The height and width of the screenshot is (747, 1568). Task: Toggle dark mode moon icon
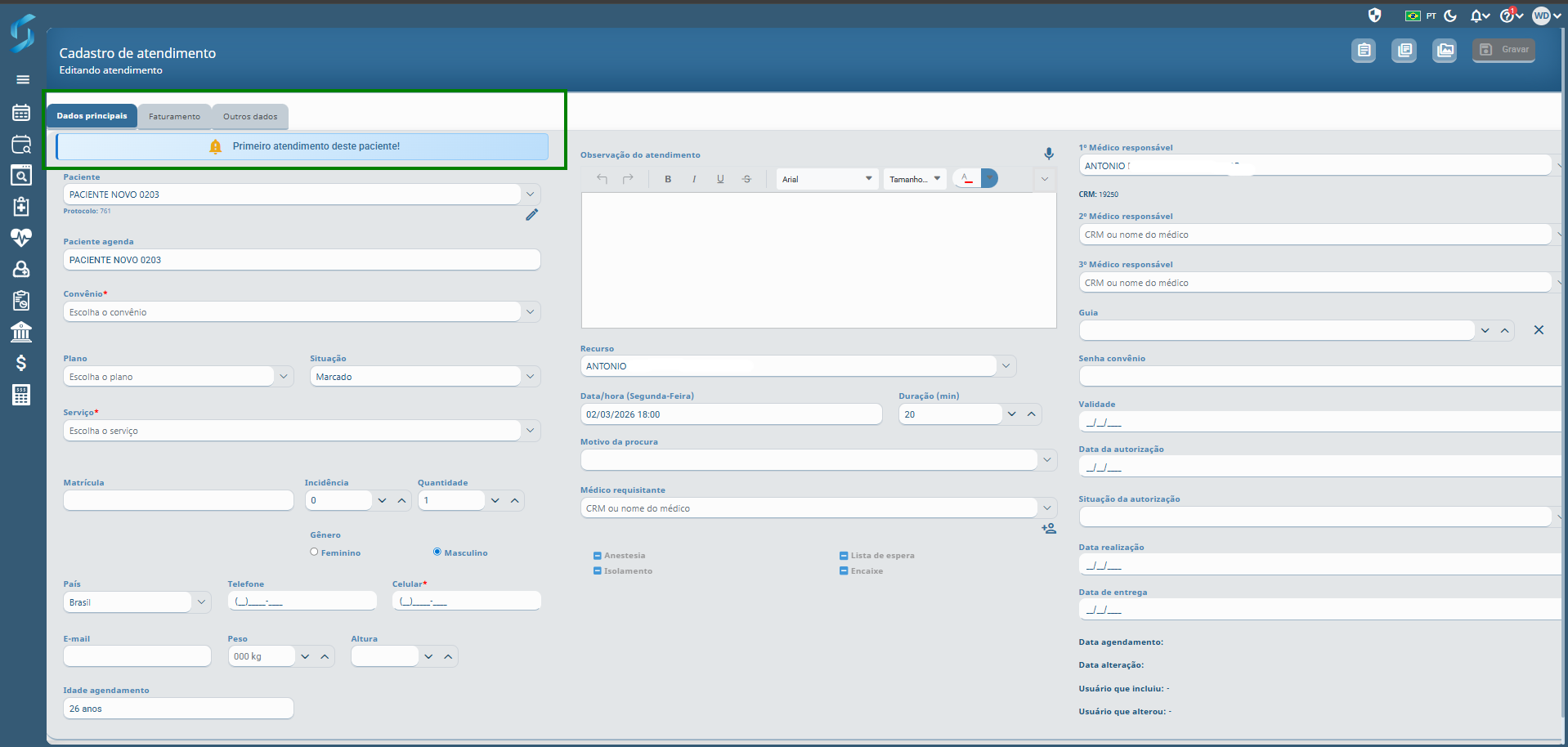pos(1450,16)
